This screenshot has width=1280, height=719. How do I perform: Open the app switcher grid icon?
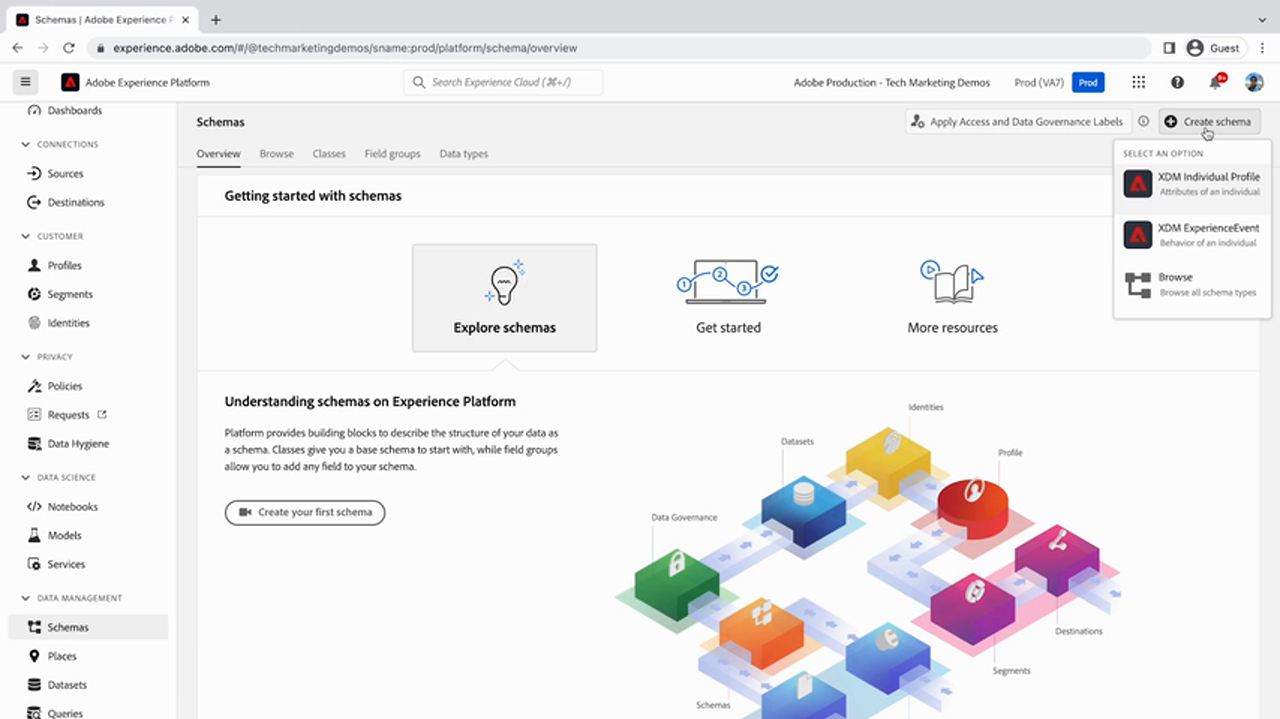pyautogui.click(x=1139, y=82)
